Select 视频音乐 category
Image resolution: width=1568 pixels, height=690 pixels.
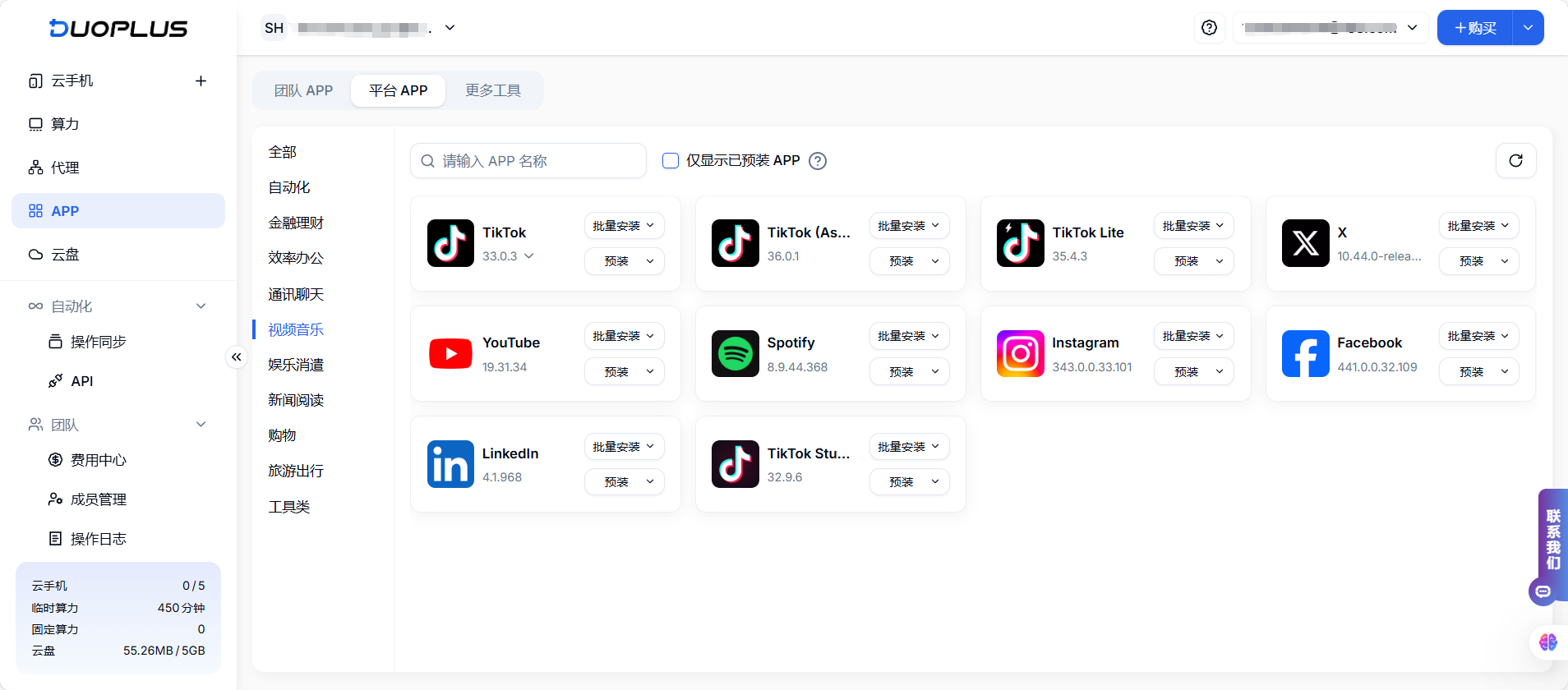(296, 329)
